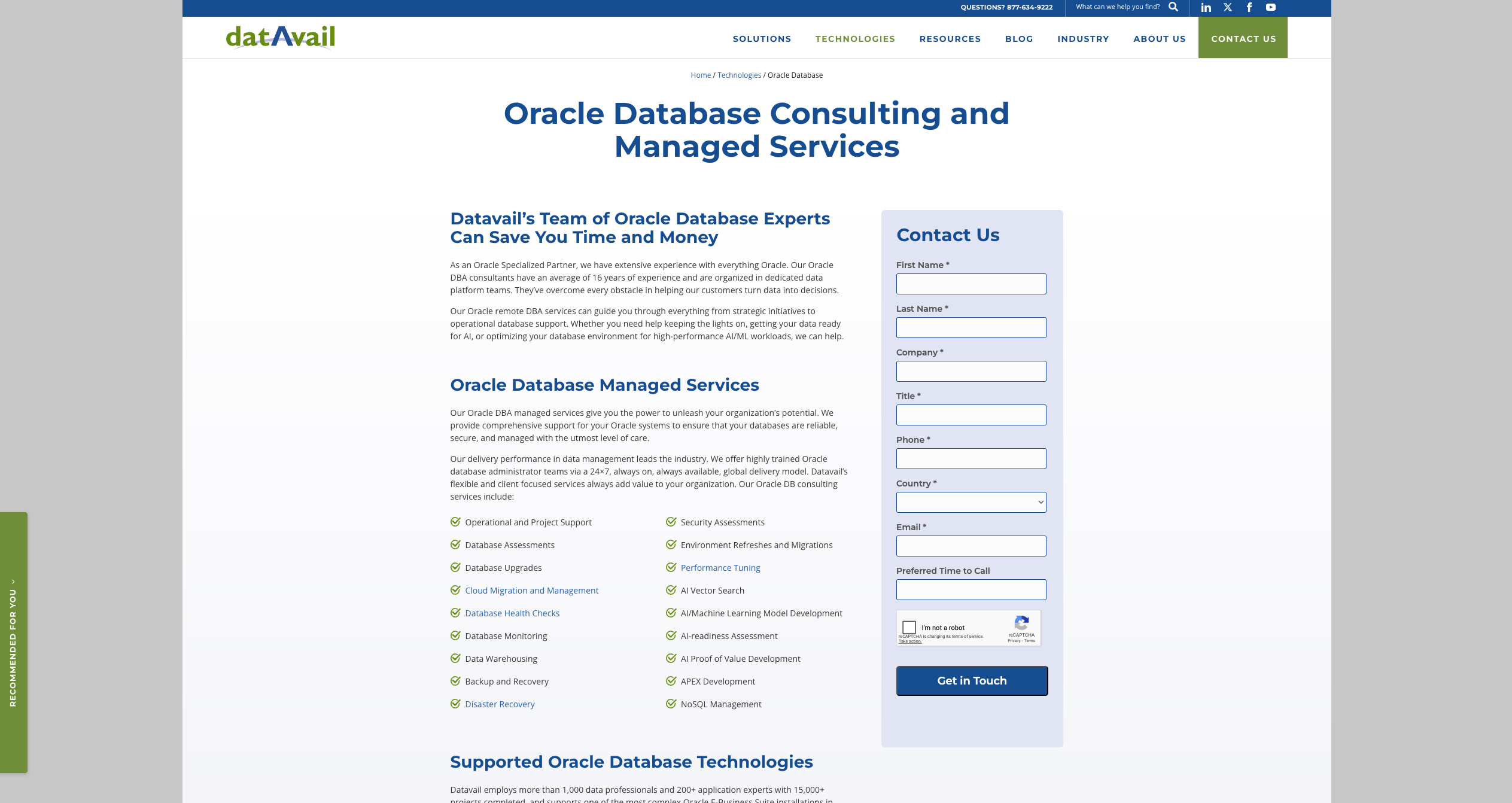Viewport: 1512px width, 803px height.
Task: Visit Datavail's Facebook icon
Action: point(1249,8)
